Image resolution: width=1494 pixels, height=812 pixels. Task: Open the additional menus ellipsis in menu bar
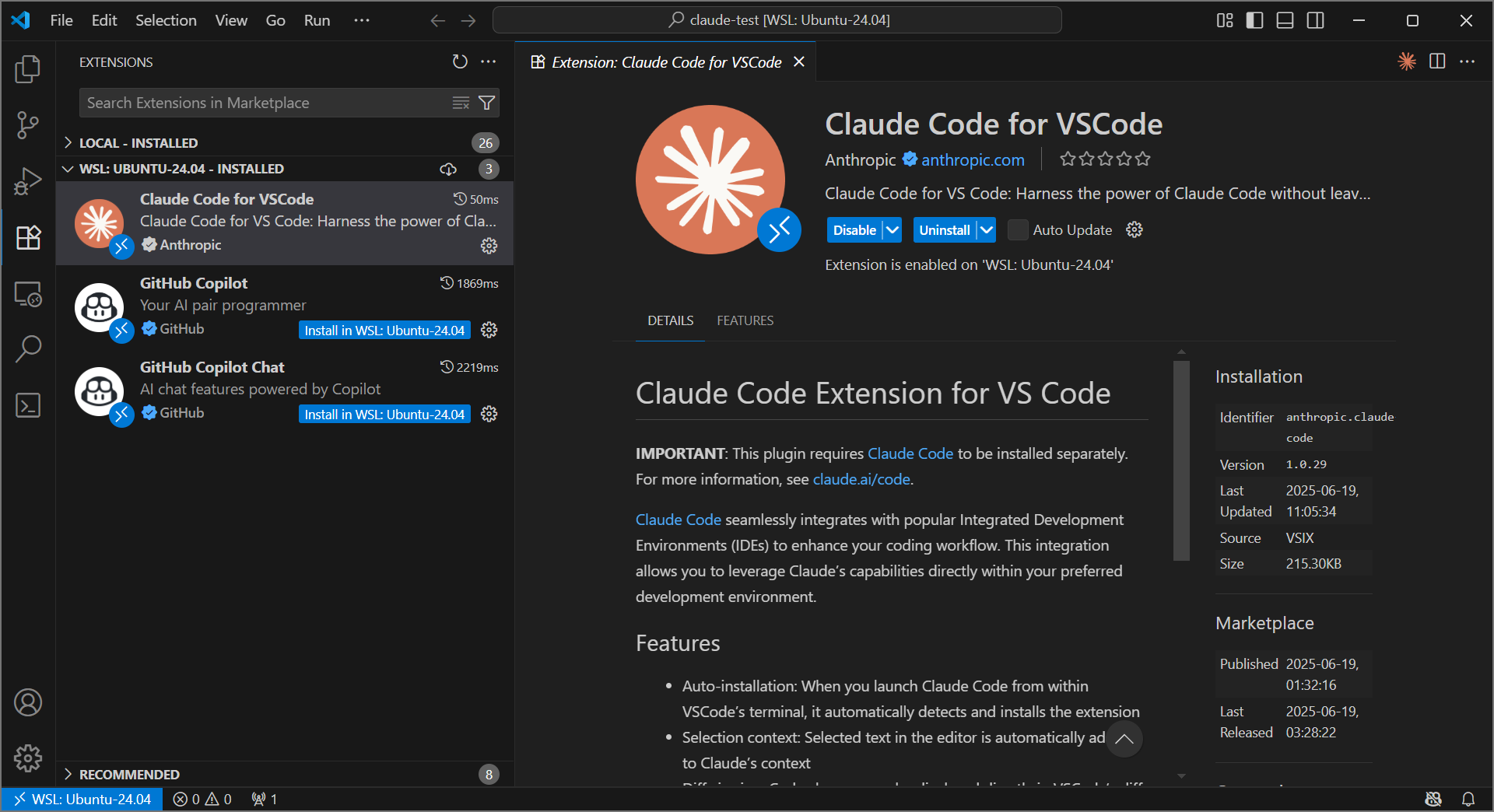[x=362, y=20]
